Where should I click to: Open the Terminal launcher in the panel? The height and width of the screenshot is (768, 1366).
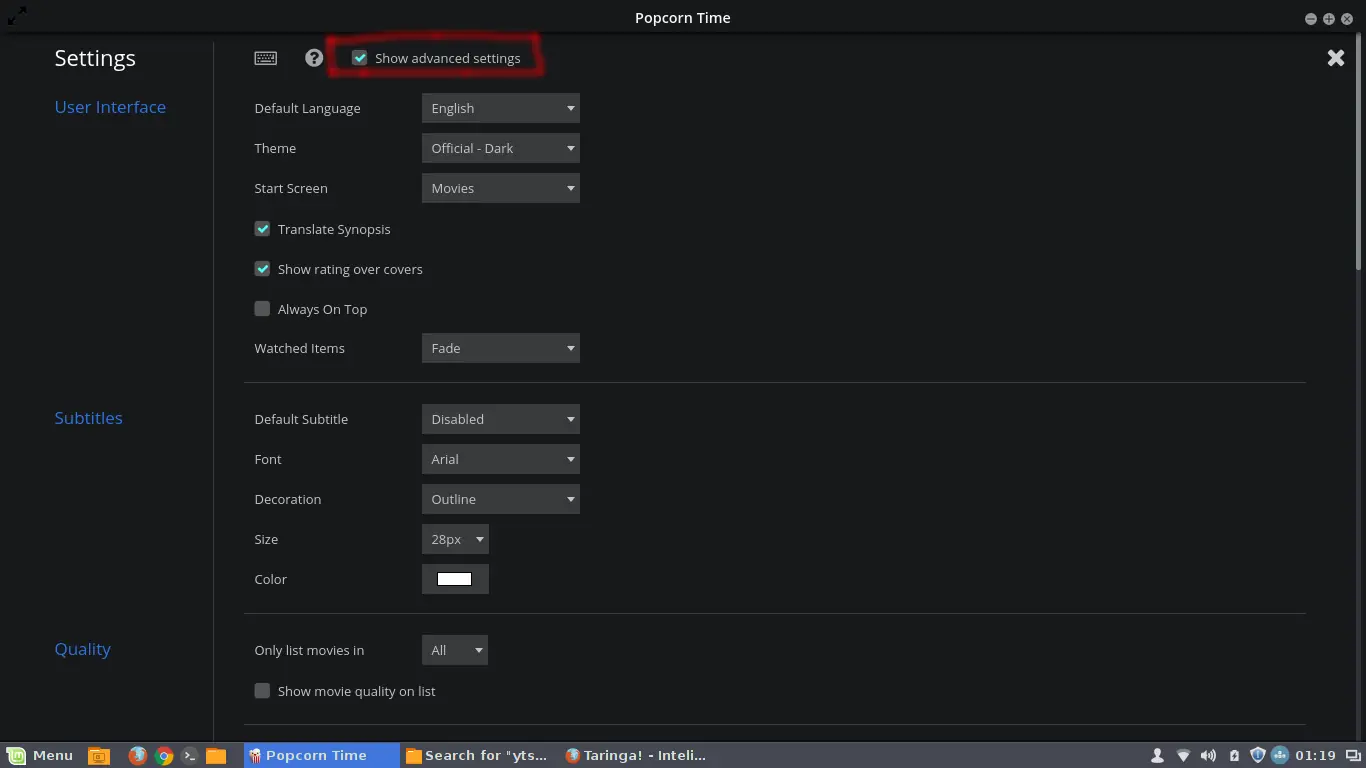coord(190,756)
